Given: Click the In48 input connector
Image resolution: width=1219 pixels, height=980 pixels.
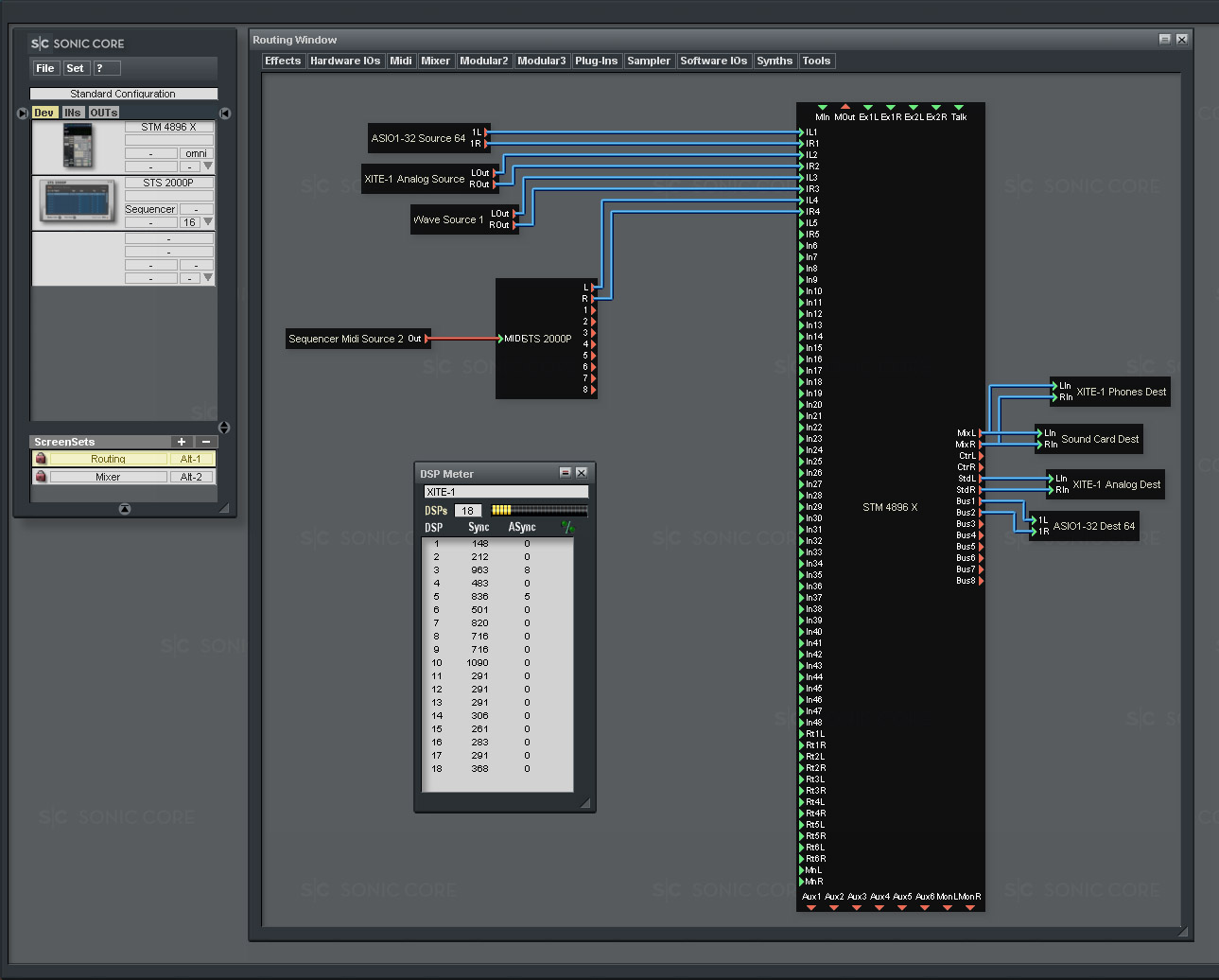Looking at the screenshot, I should (802, 723).
